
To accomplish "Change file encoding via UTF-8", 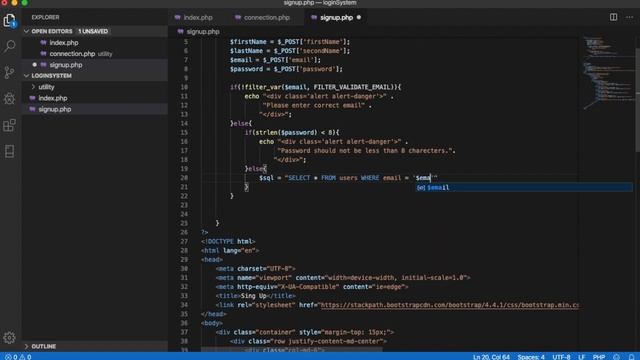I will [x=561, y=357].
